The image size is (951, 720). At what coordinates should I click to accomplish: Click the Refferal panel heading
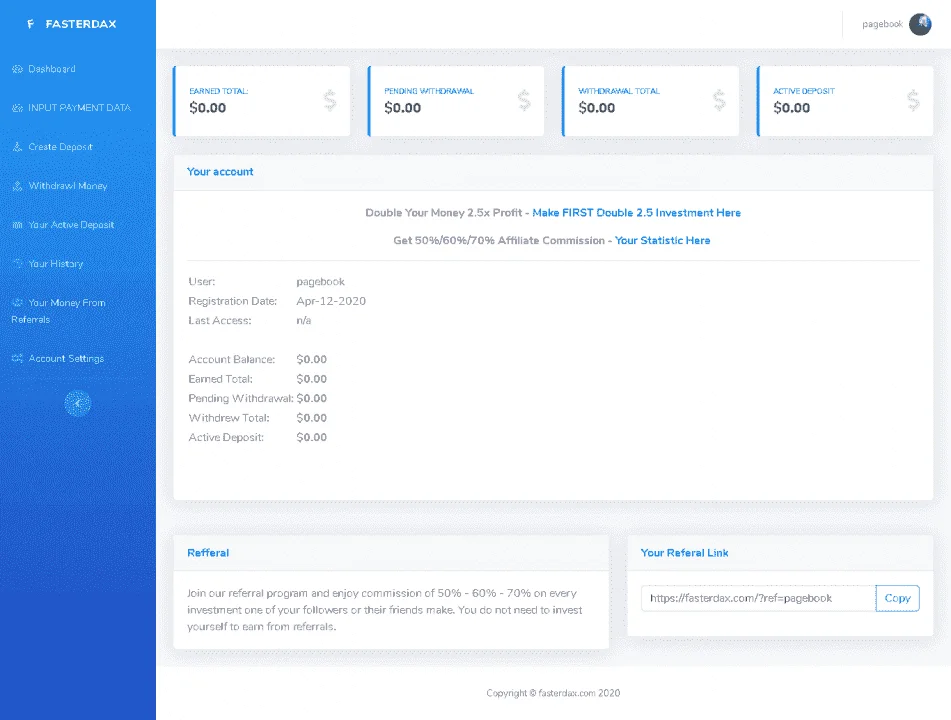(x=208, y=553)
